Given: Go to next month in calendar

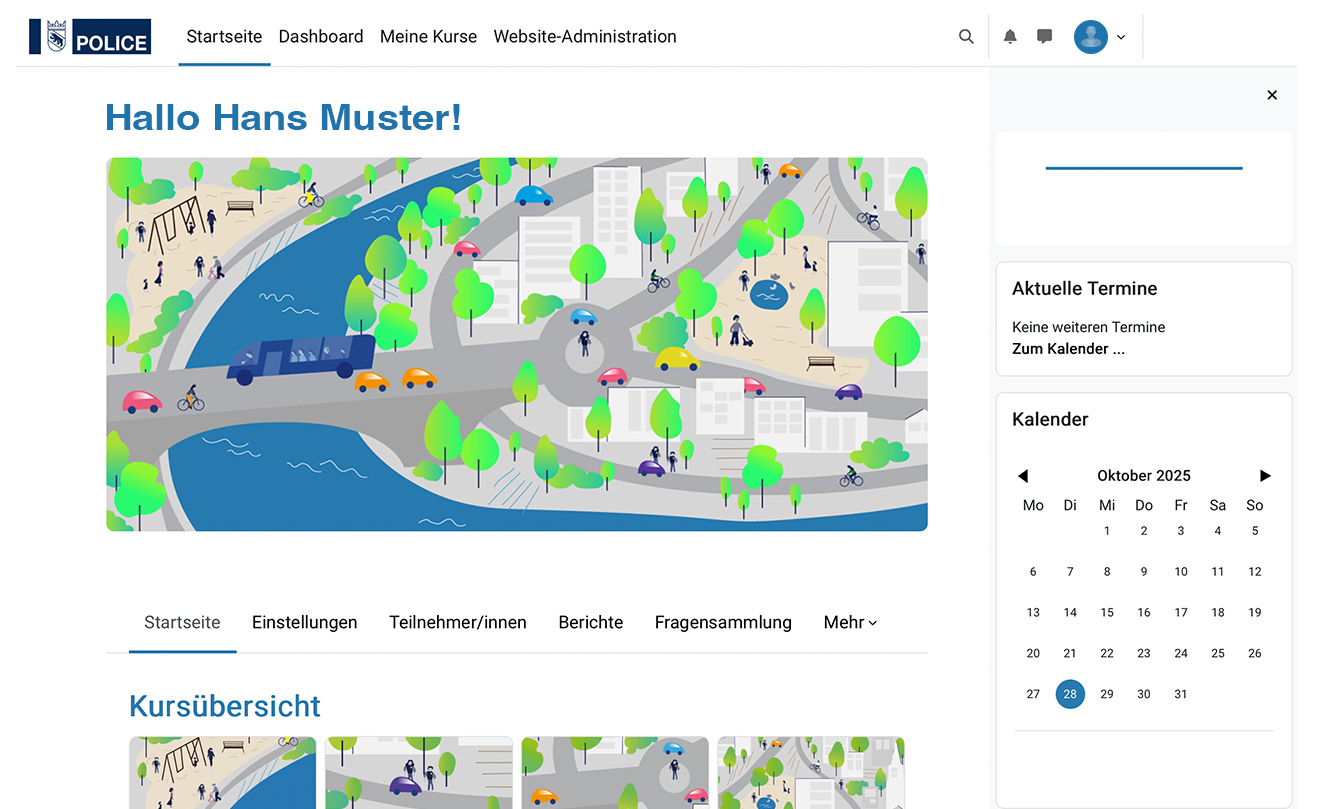Looking at the screenshot, I should click(1265, 476).
